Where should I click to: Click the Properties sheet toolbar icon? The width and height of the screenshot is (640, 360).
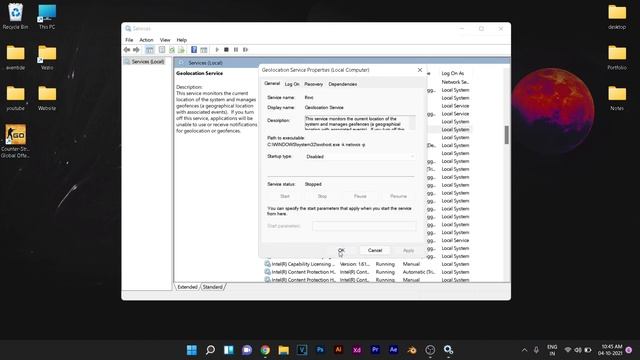point(162,50)
